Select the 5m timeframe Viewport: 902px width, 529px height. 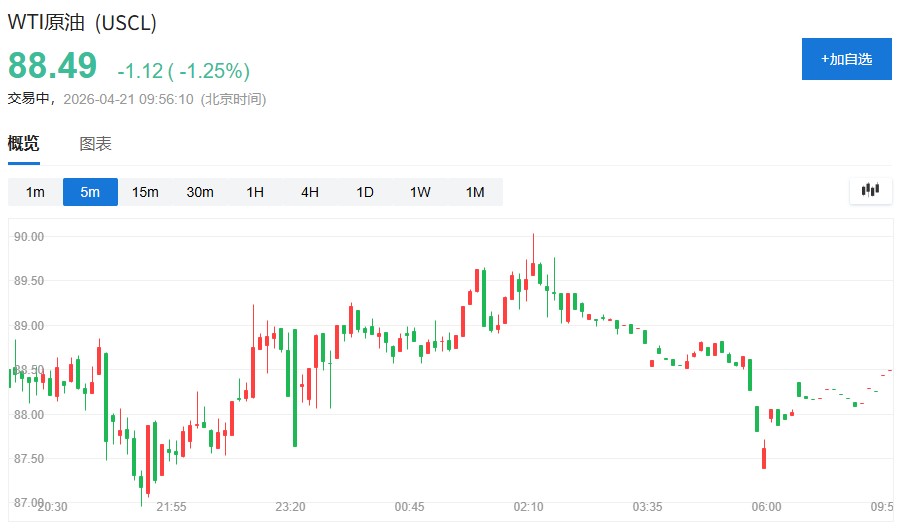click(90, 192)
